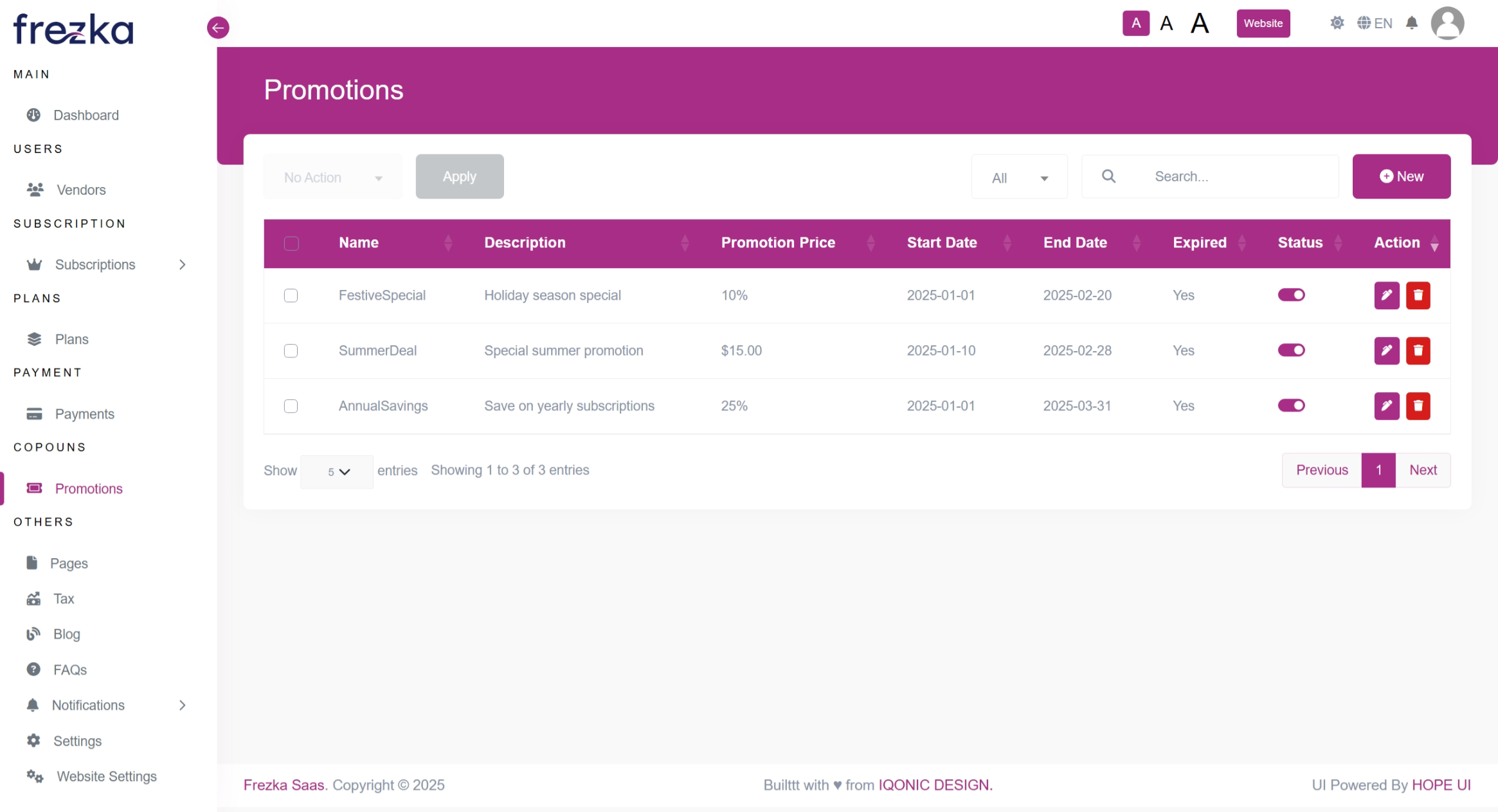Screen dimensions: 1498x812
Task: Click the sidebar collapse arrow icon
Action: coord(218,28)
